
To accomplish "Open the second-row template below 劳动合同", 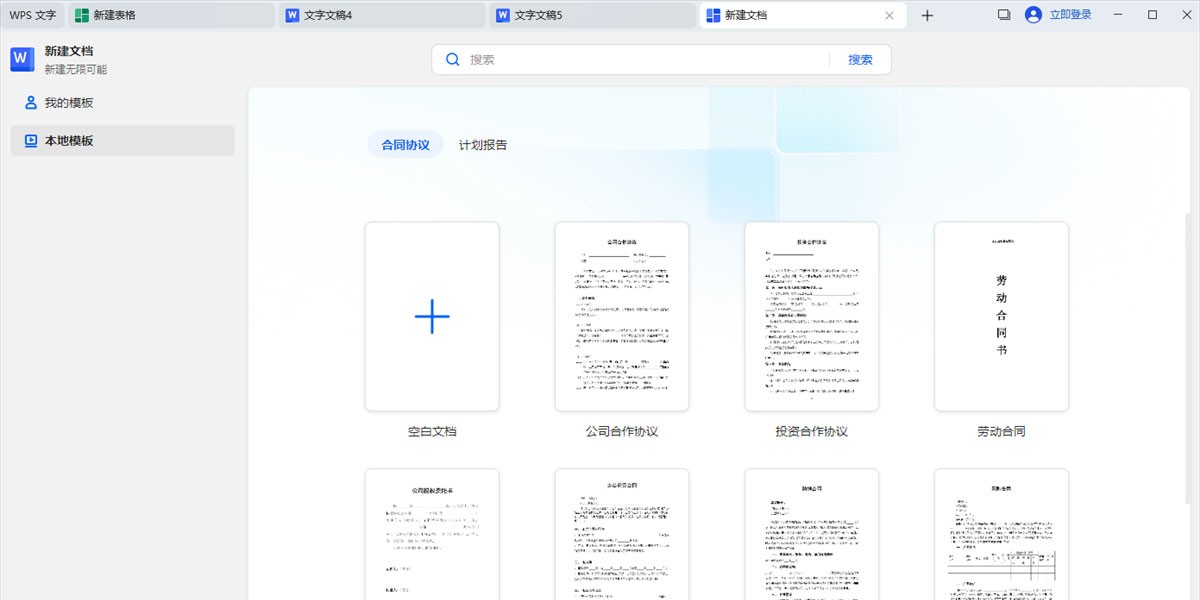I will point(1002,534).
